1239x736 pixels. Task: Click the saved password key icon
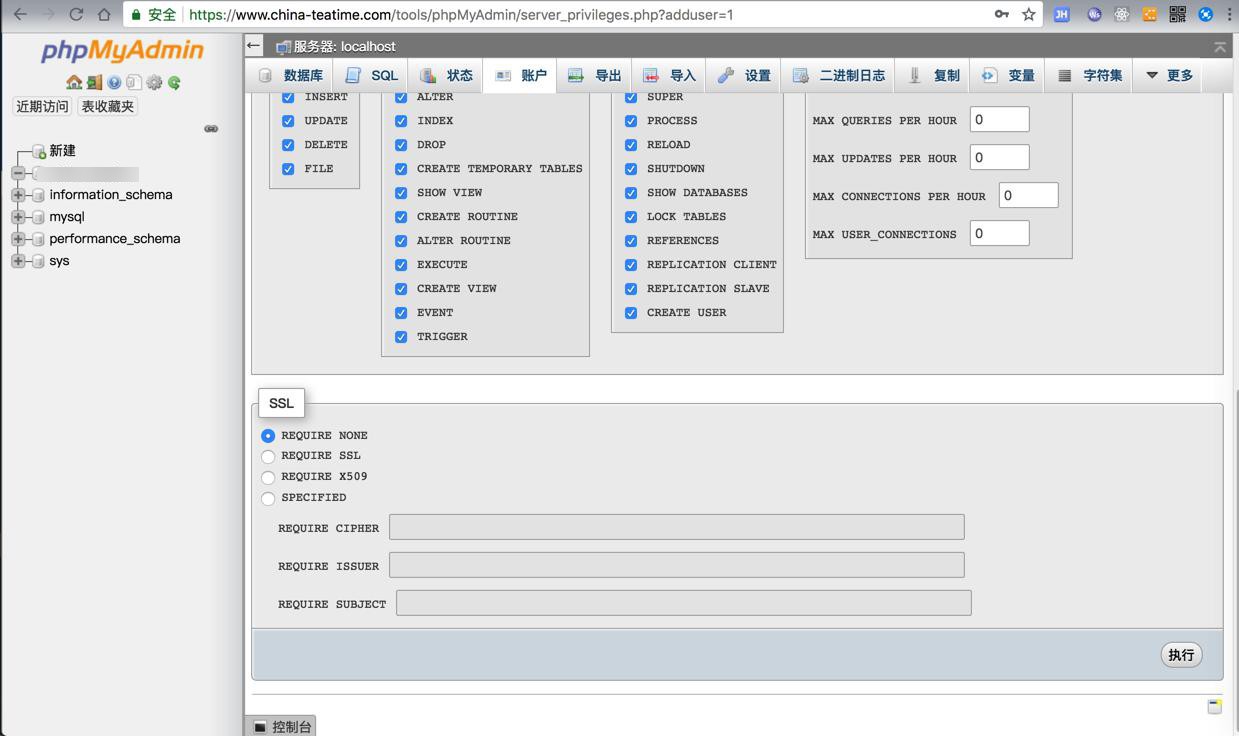[x=1002, y=15]
